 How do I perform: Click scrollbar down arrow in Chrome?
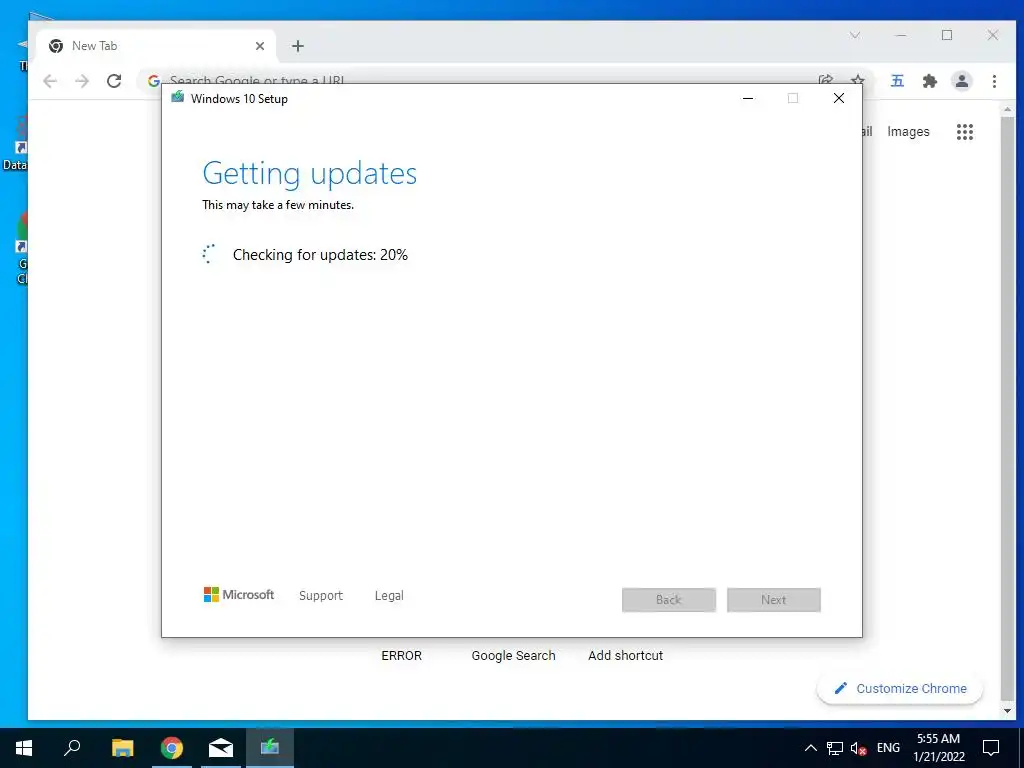(x=1008, y=711)
